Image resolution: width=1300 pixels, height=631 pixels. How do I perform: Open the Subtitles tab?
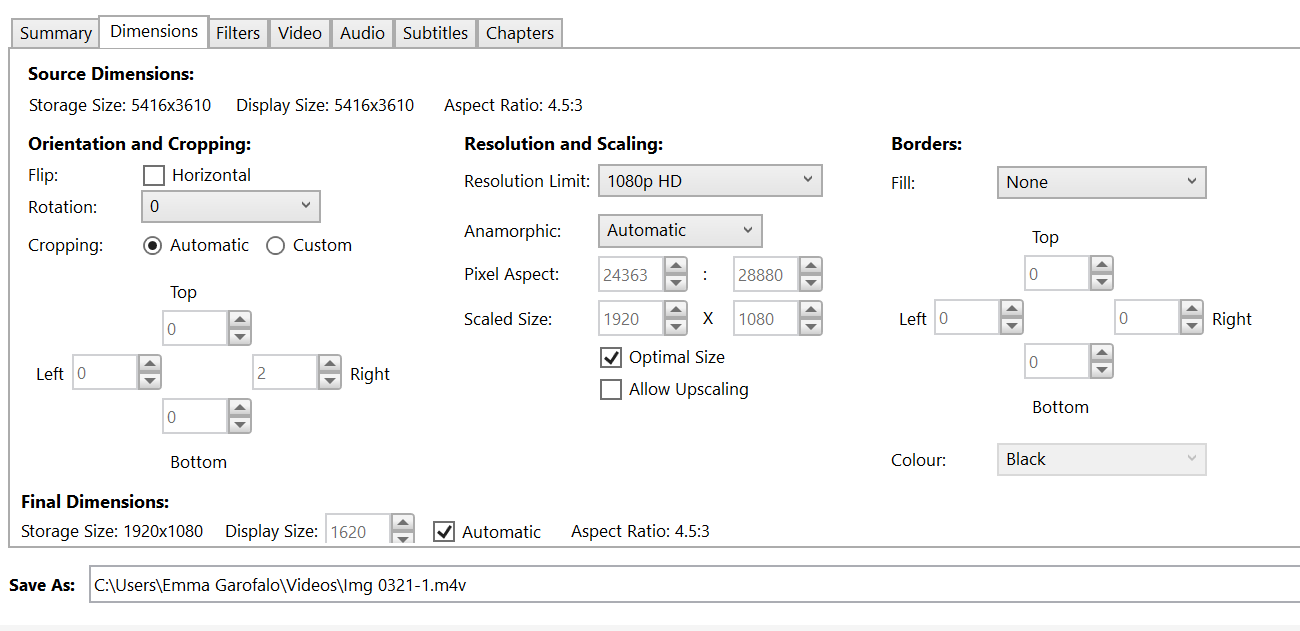(435, 33)
